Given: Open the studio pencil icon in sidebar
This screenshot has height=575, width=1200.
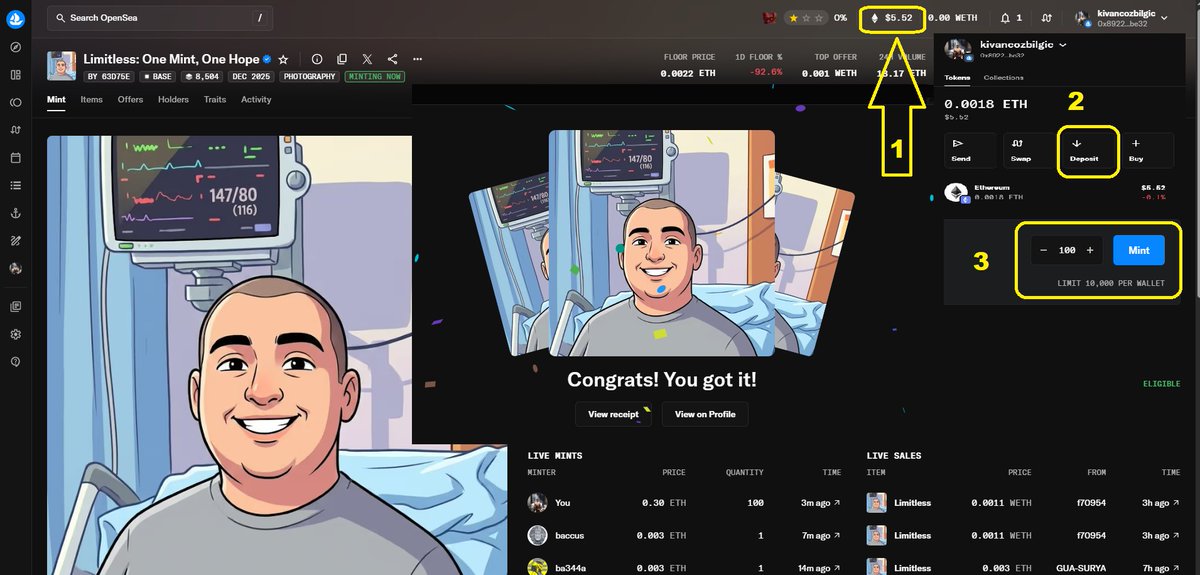Looking at the screenshot, I should (16, 241).
